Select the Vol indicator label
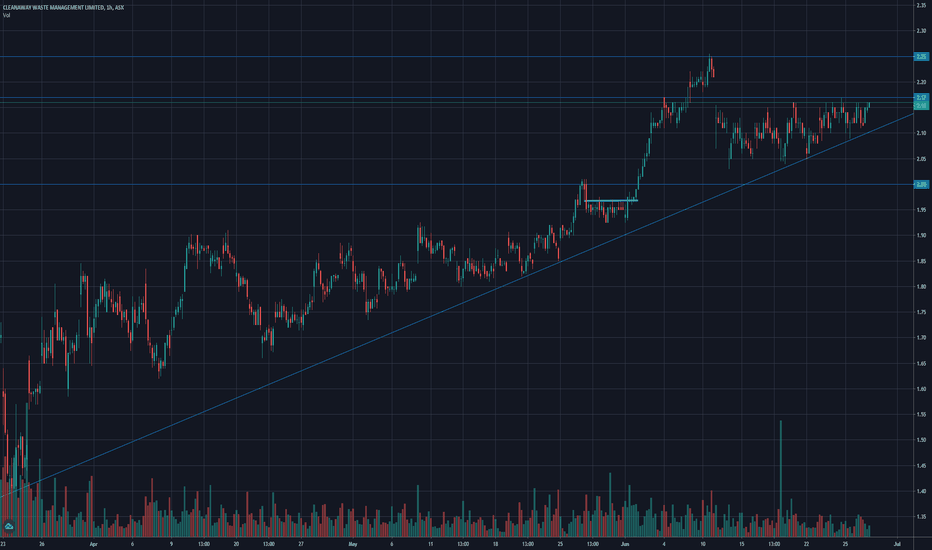The image size is (932, 550). (x=7, y=15)
